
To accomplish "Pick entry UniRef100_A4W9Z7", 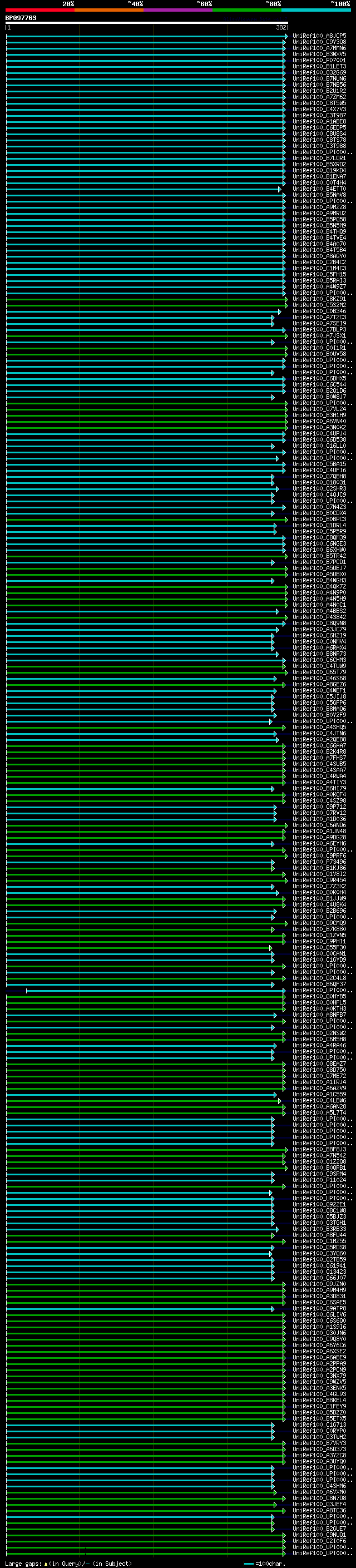I will click(319, 286).
